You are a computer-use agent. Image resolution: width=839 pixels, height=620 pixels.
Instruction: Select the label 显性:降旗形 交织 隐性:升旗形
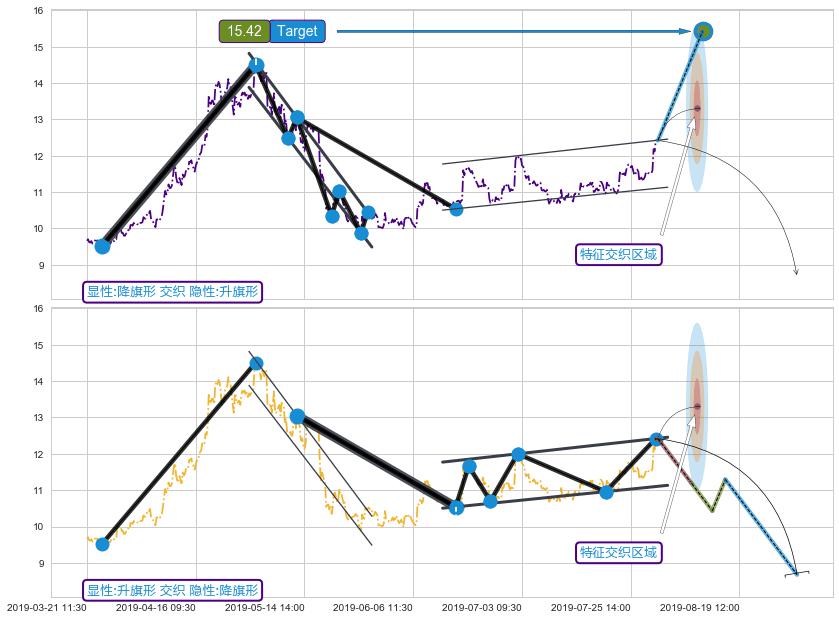click(x=172, y=292)
